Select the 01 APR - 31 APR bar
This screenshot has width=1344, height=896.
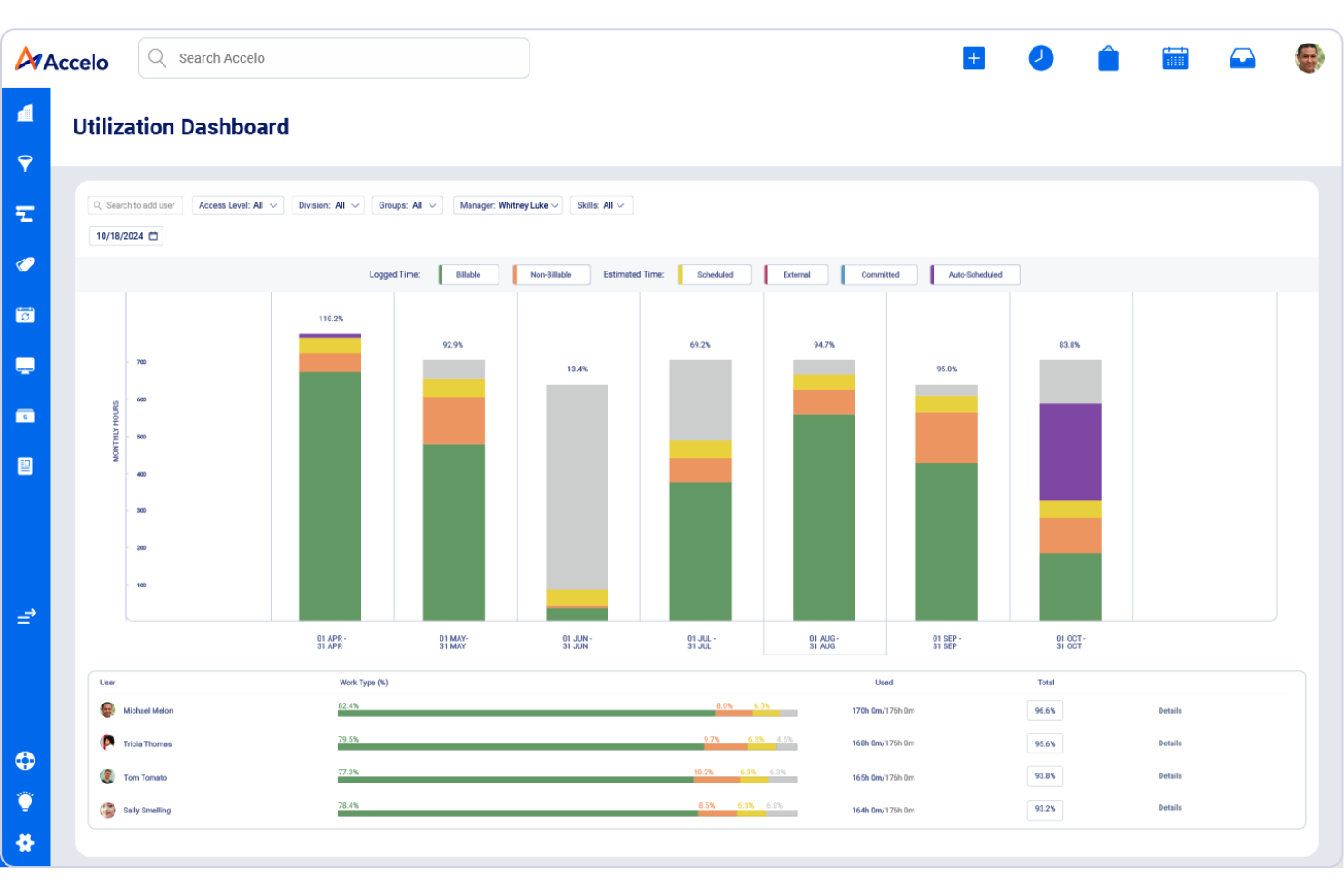pos(331,478)
